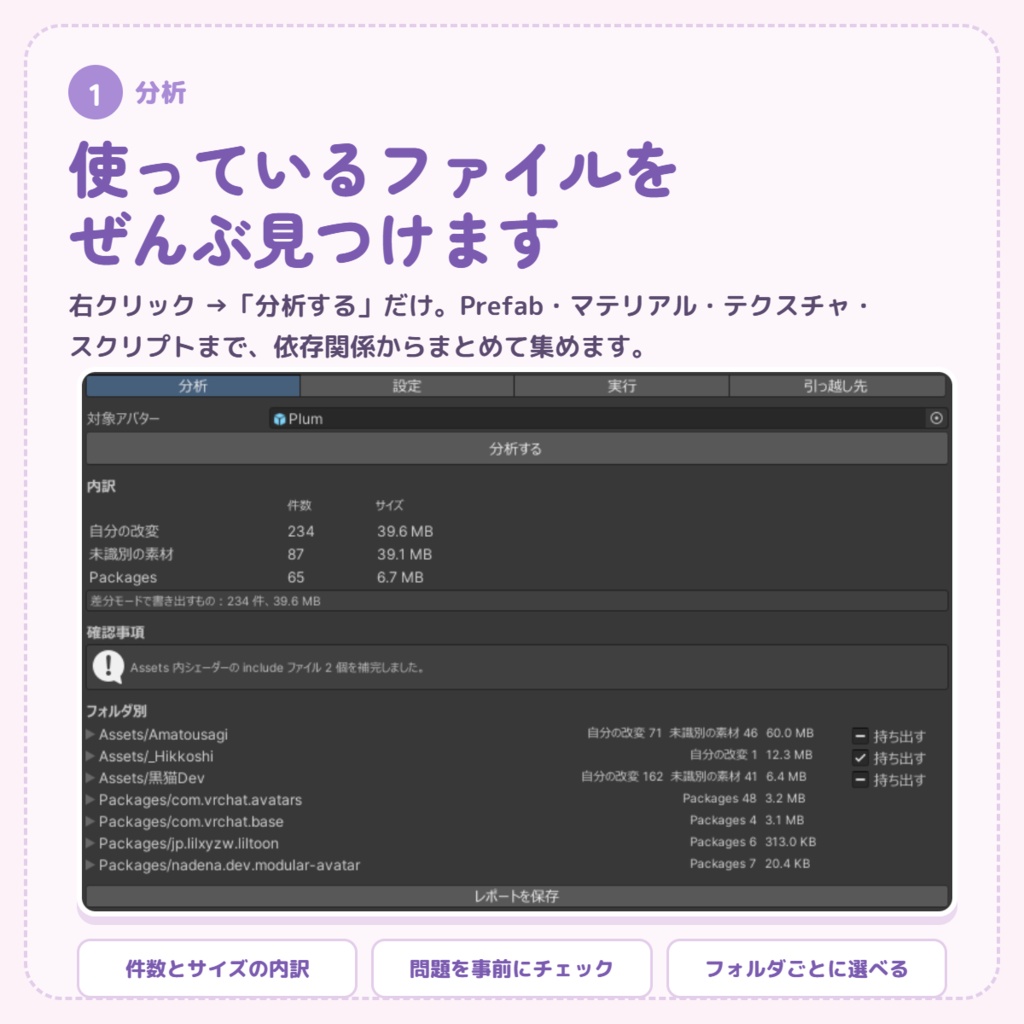
Task: Click the size value 6.7 MB
Action: click(400, 577)
